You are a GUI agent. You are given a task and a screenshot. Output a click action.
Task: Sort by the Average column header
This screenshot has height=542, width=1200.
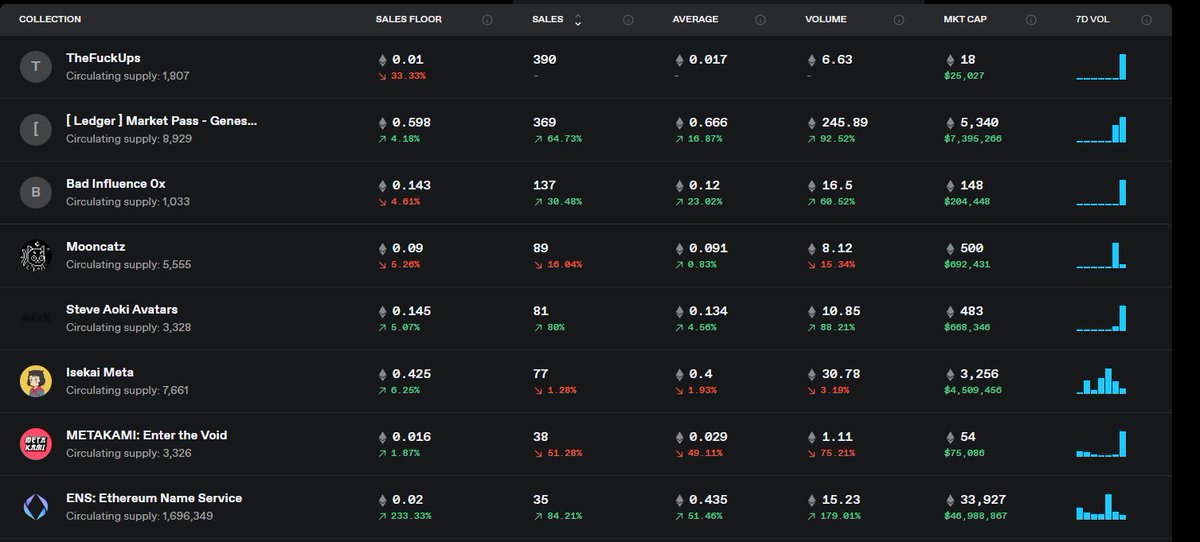[695, 20]
